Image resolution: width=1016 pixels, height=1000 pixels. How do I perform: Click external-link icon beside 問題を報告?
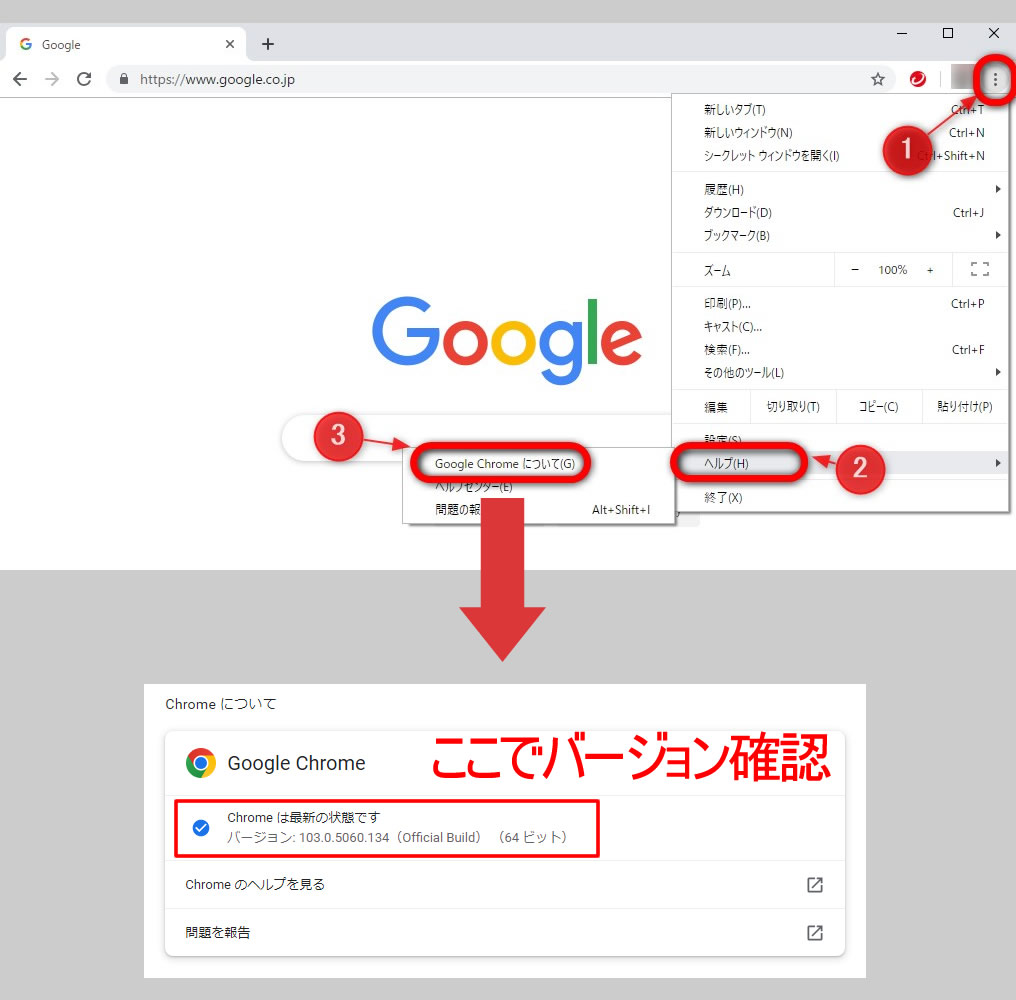click(x=814, y=933)
